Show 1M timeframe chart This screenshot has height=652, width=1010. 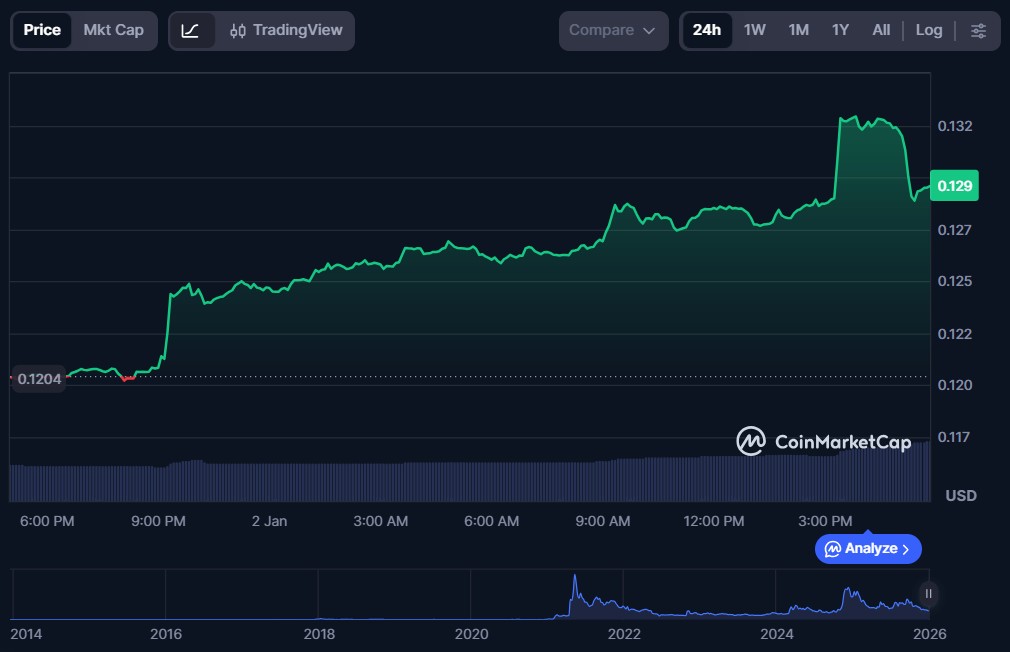(798, 30)
